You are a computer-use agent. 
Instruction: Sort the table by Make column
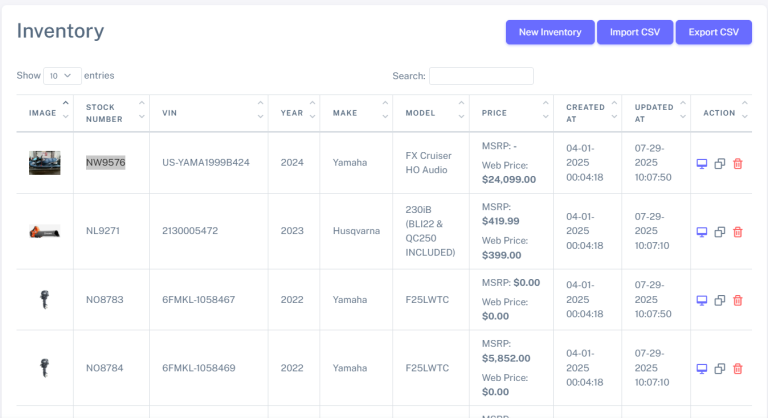coord(357,113)
